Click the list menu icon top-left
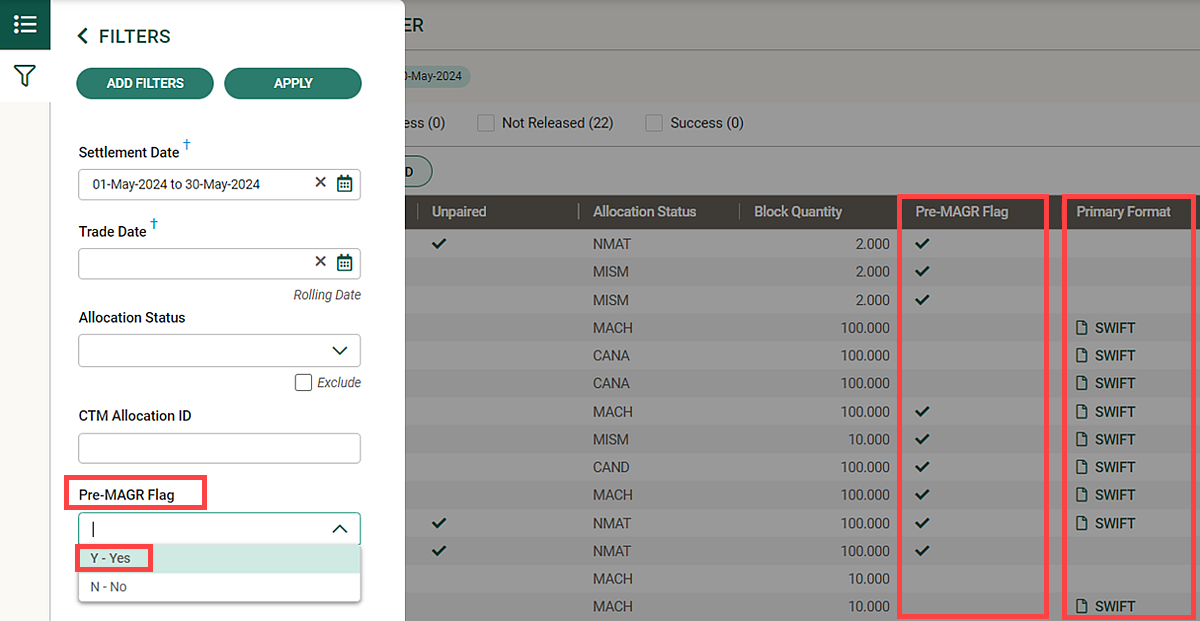1200x621 pixels. coord(24,24)
